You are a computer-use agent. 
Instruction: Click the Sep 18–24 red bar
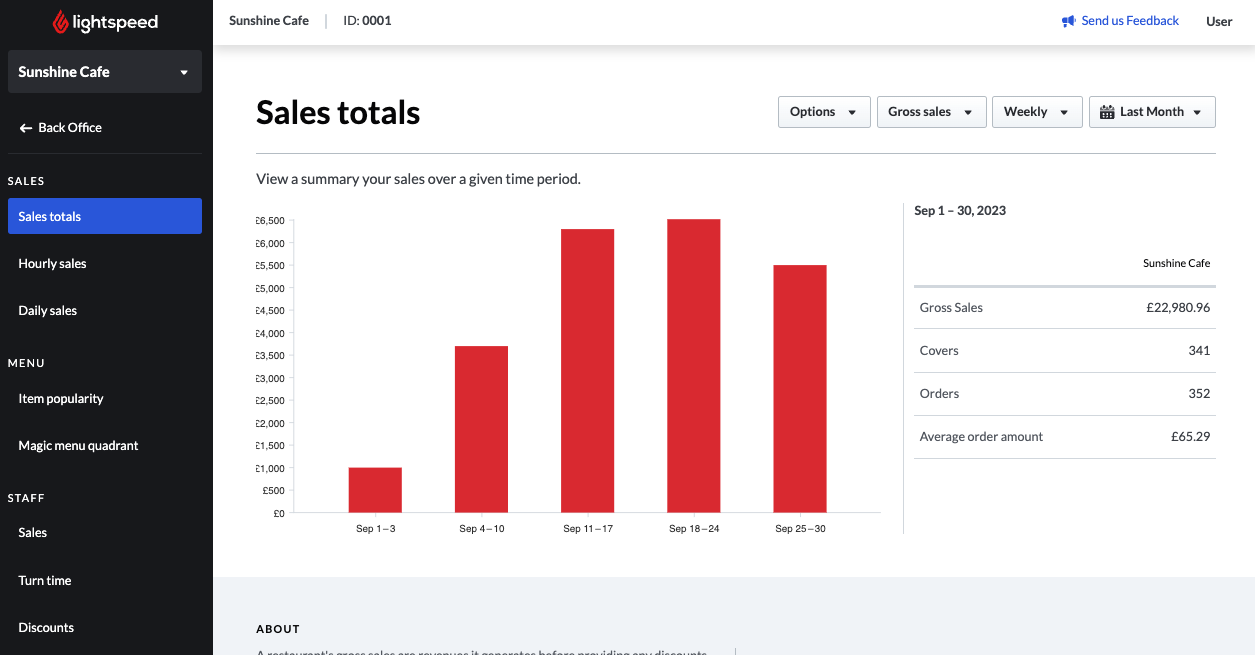(694, 366)
